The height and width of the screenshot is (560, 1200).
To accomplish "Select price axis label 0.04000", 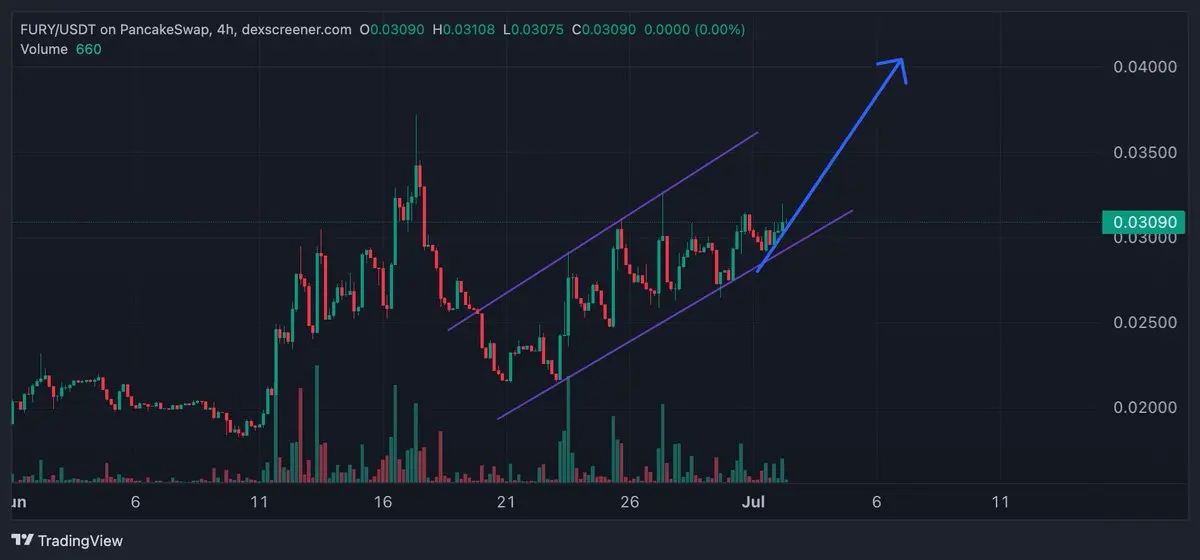I will point(1143,67).
